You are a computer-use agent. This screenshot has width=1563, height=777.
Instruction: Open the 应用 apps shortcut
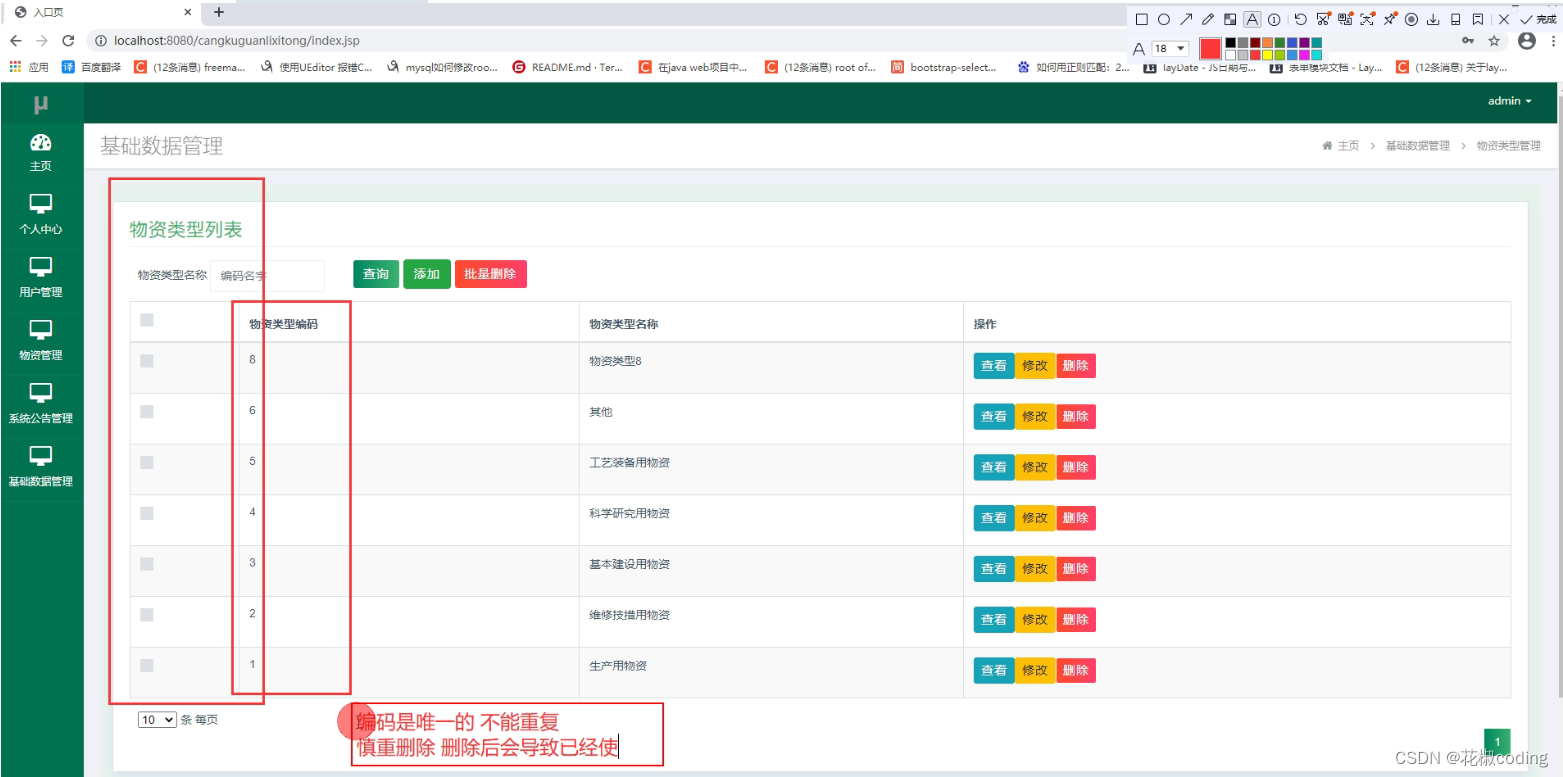29,67
